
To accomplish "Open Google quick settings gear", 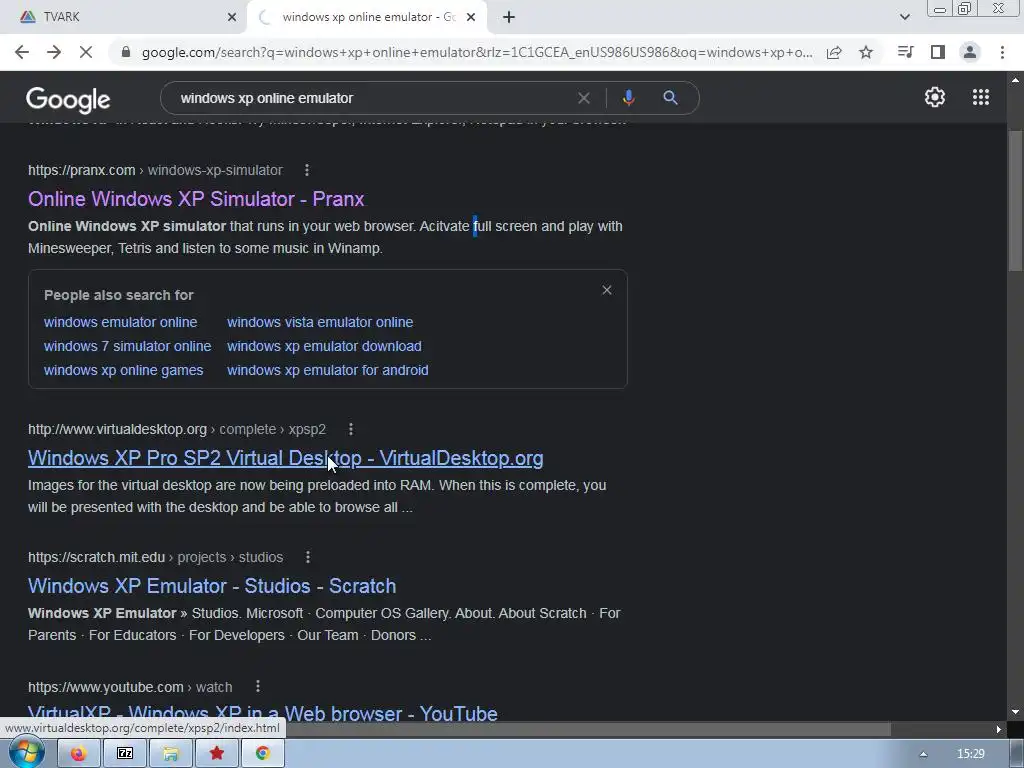I will coord(935,97).
